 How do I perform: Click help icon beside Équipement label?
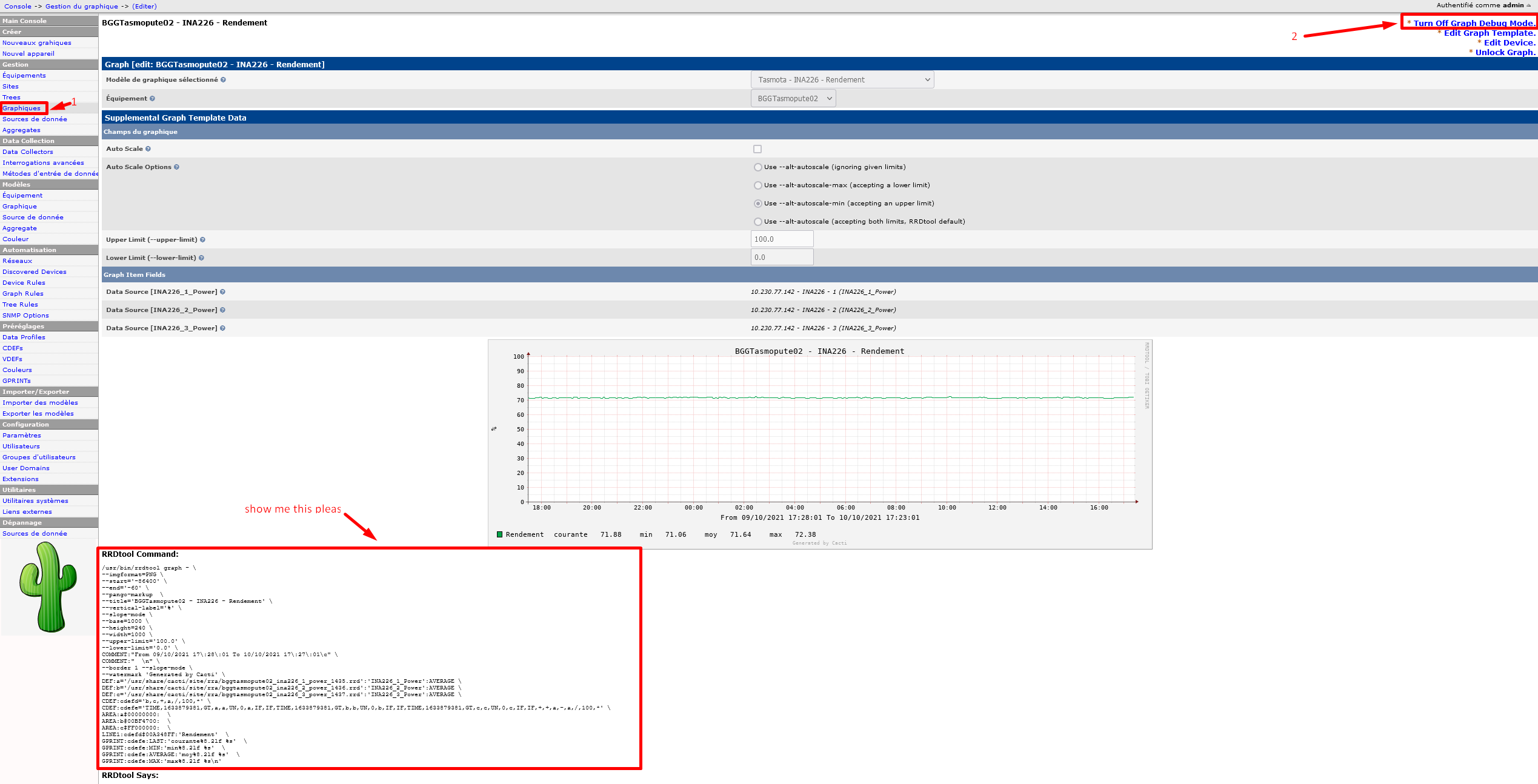pyautogui.click(x=152, y=99)
